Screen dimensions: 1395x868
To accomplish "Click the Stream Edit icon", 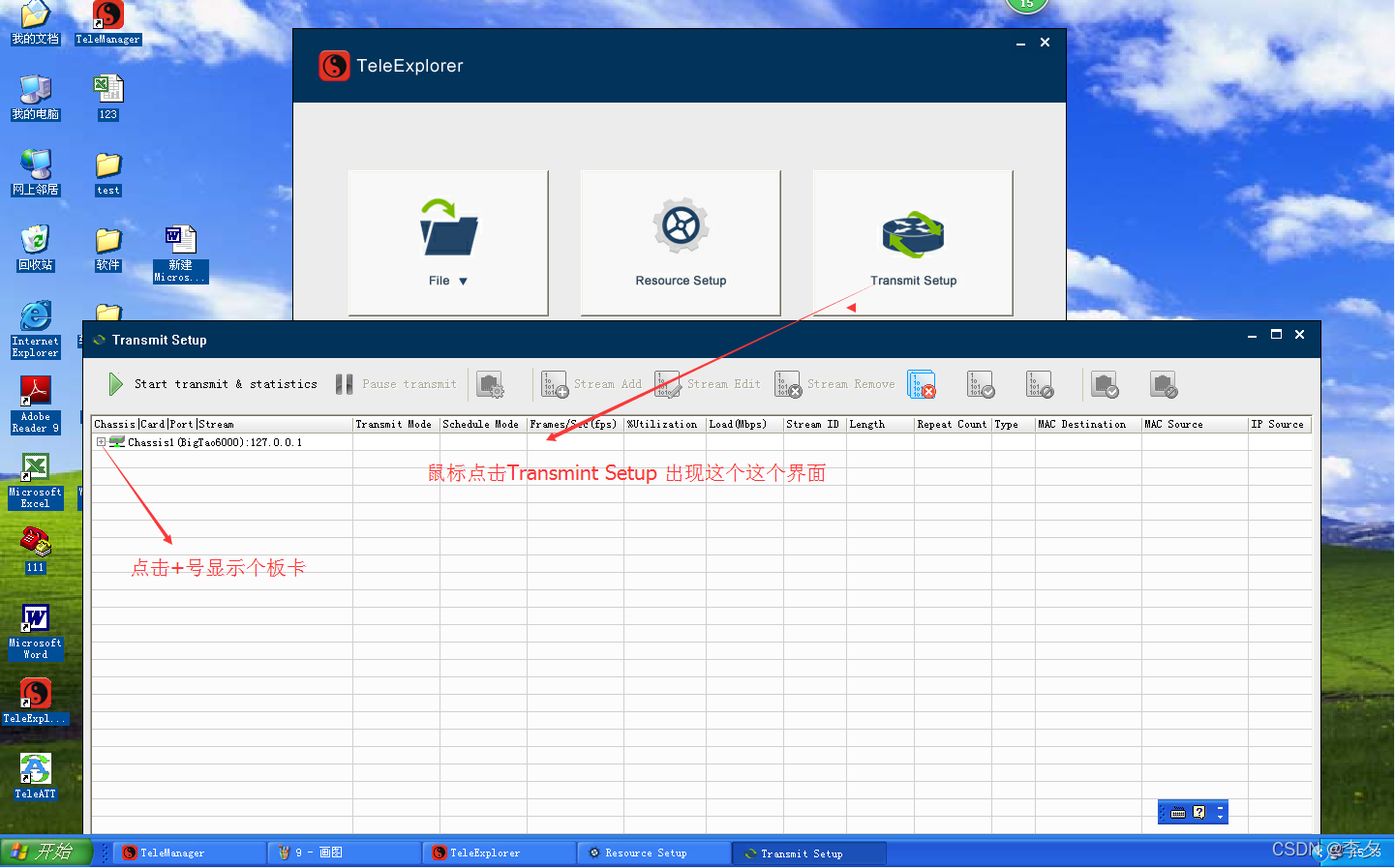I will point(667,385).
